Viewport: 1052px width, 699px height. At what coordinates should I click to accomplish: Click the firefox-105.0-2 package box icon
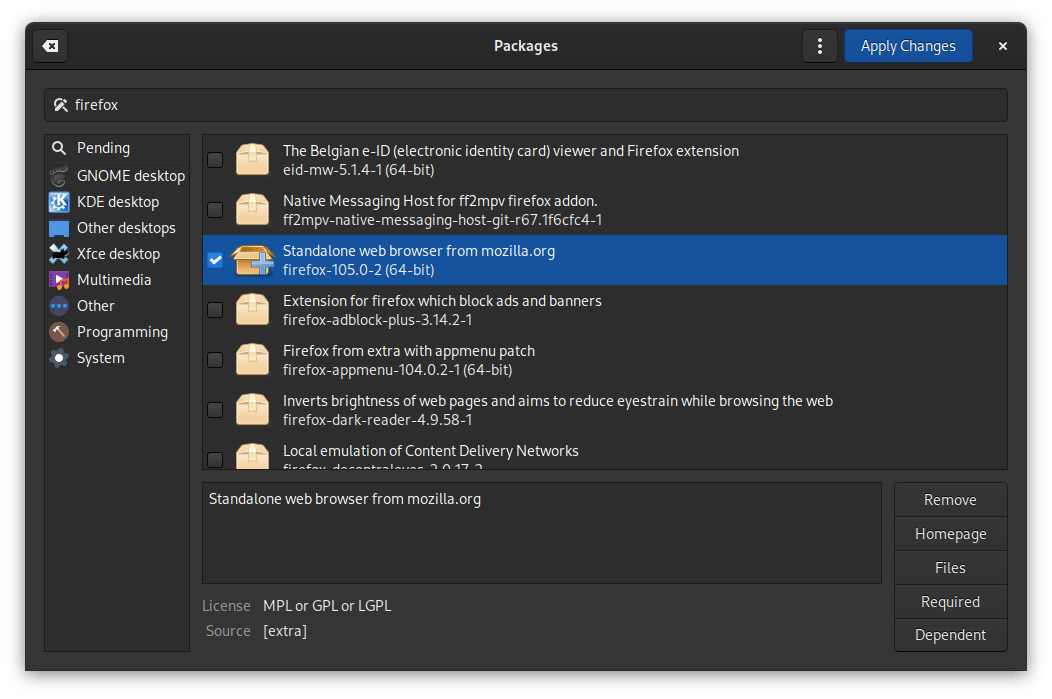[x=252, y=260]
